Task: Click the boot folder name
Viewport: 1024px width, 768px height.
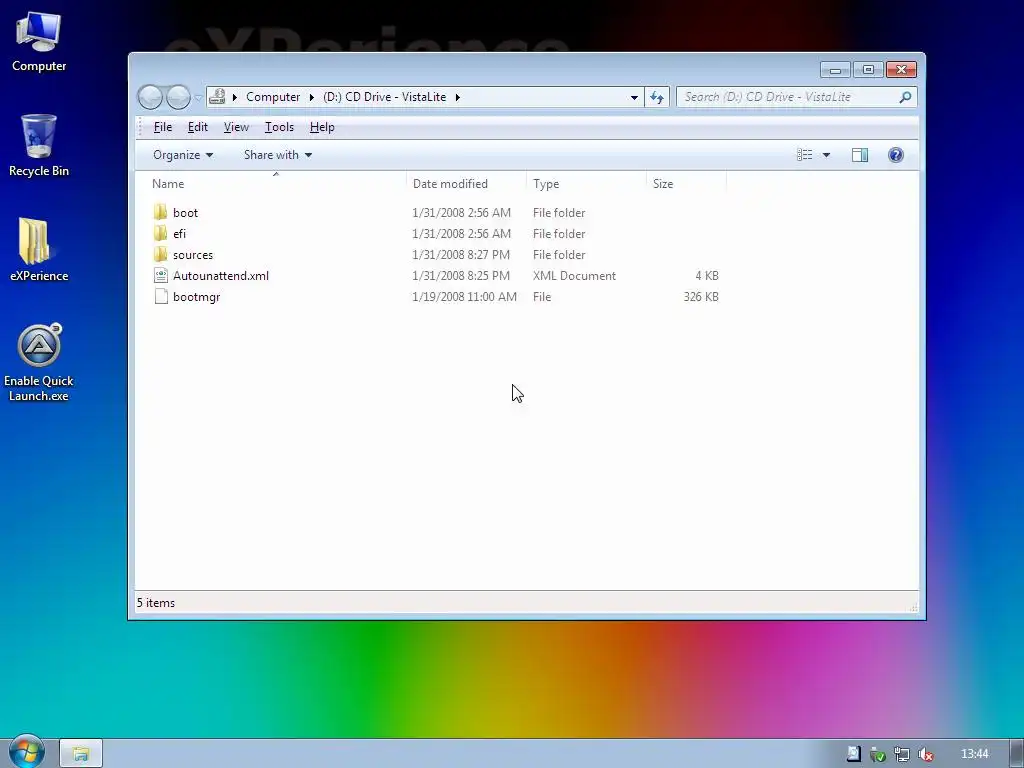Action: point(185,212)
